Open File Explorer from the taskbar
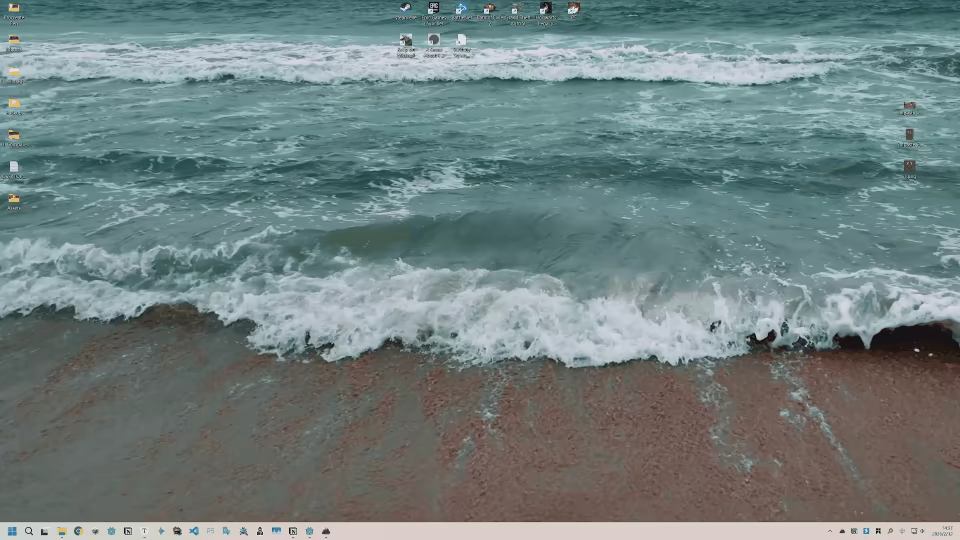 pos(62,531)
